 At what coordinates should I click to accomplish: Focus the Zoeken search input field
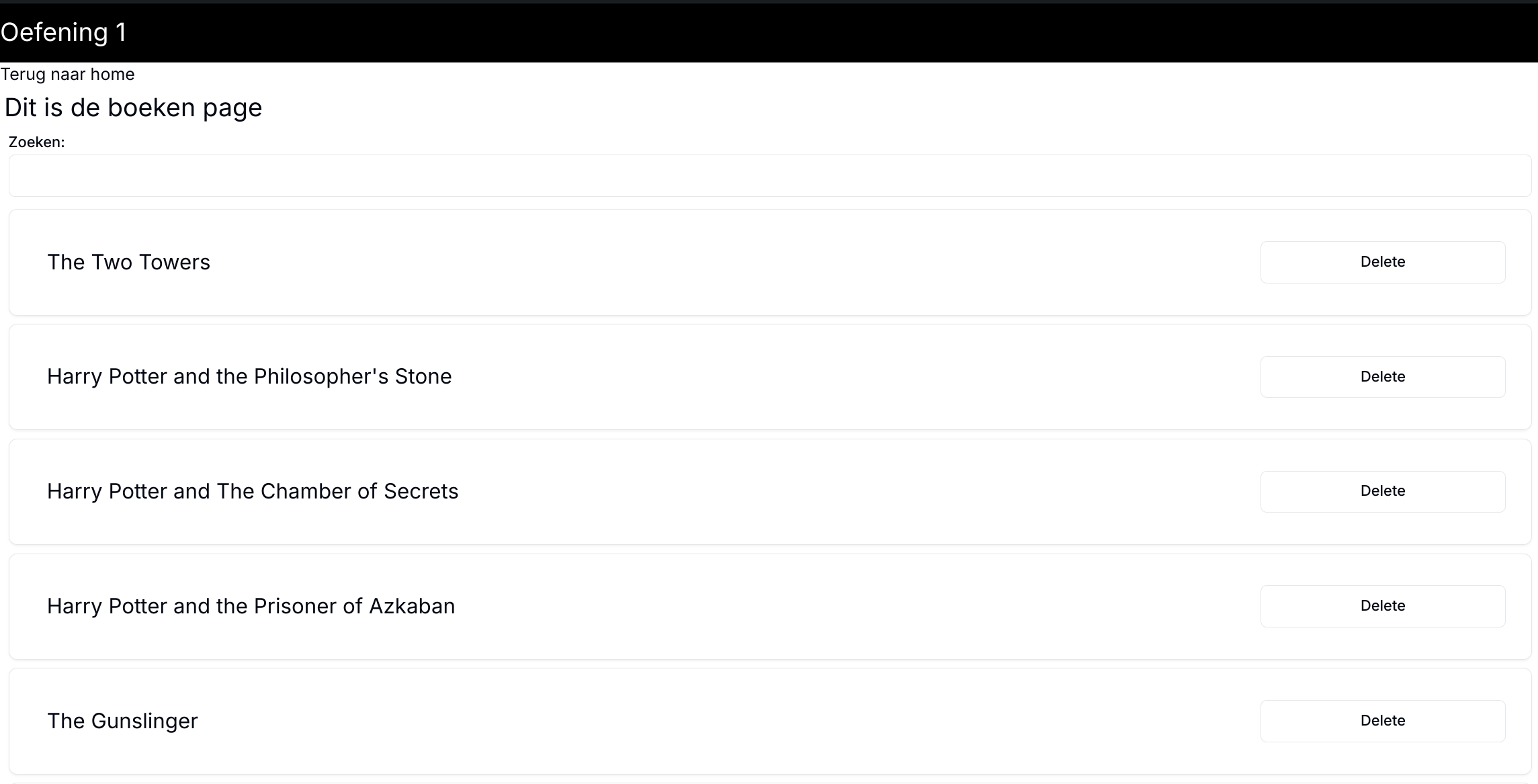(769, 176)
